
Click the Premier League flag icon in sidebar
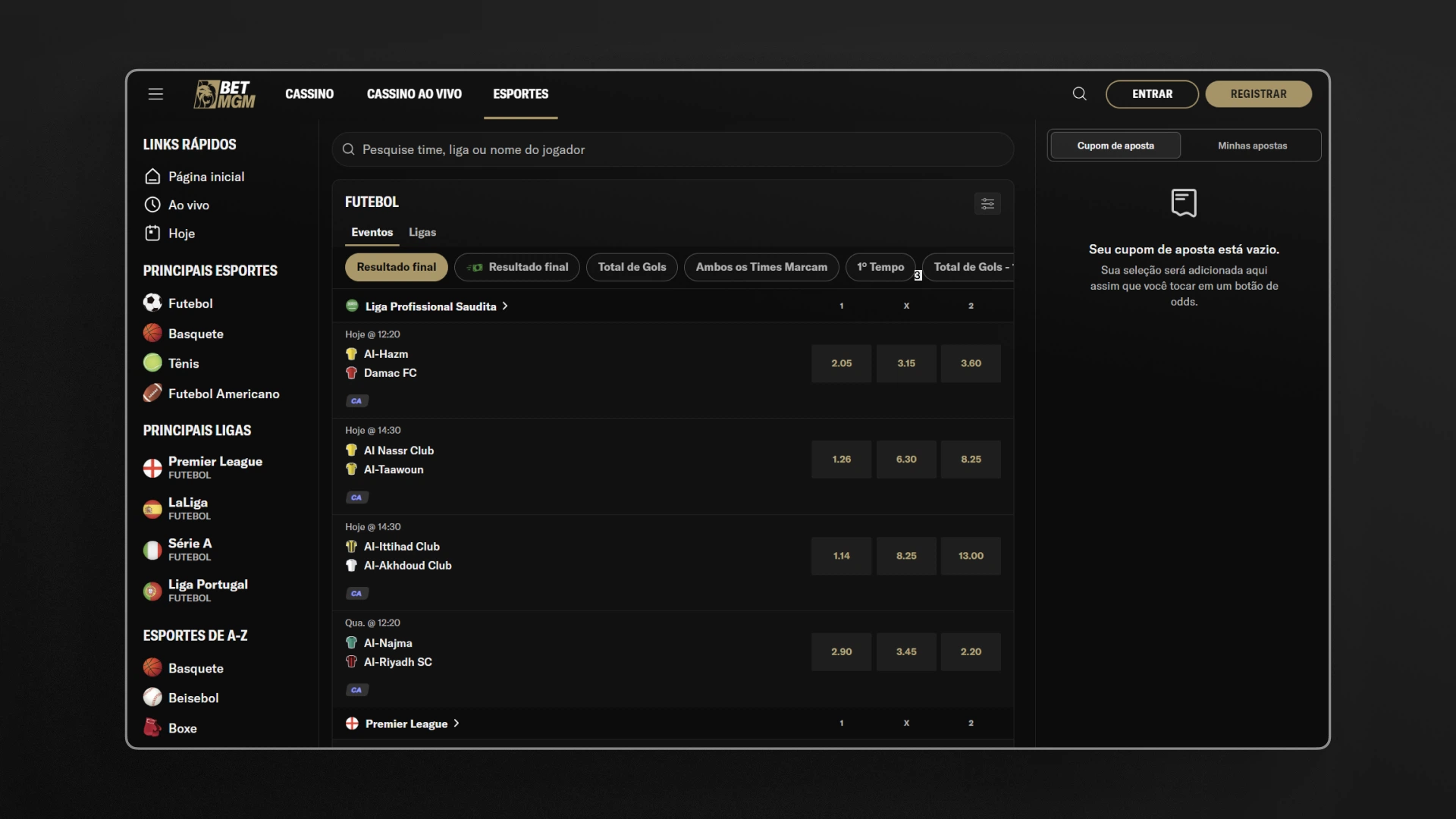152,468
